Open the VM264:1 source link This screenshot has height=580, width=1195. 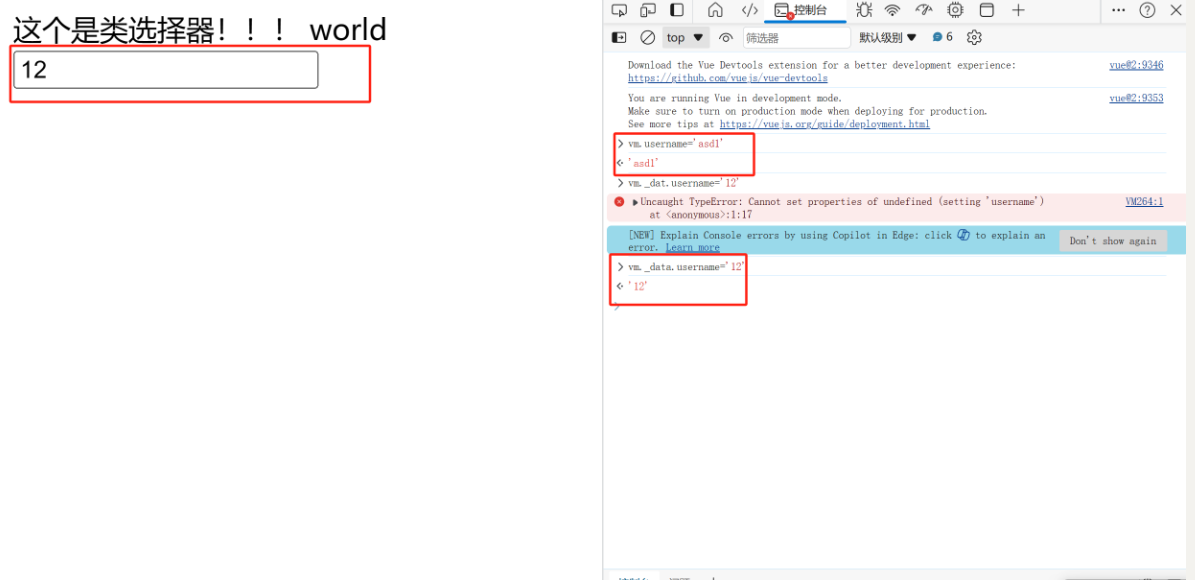click(1145, 202)
